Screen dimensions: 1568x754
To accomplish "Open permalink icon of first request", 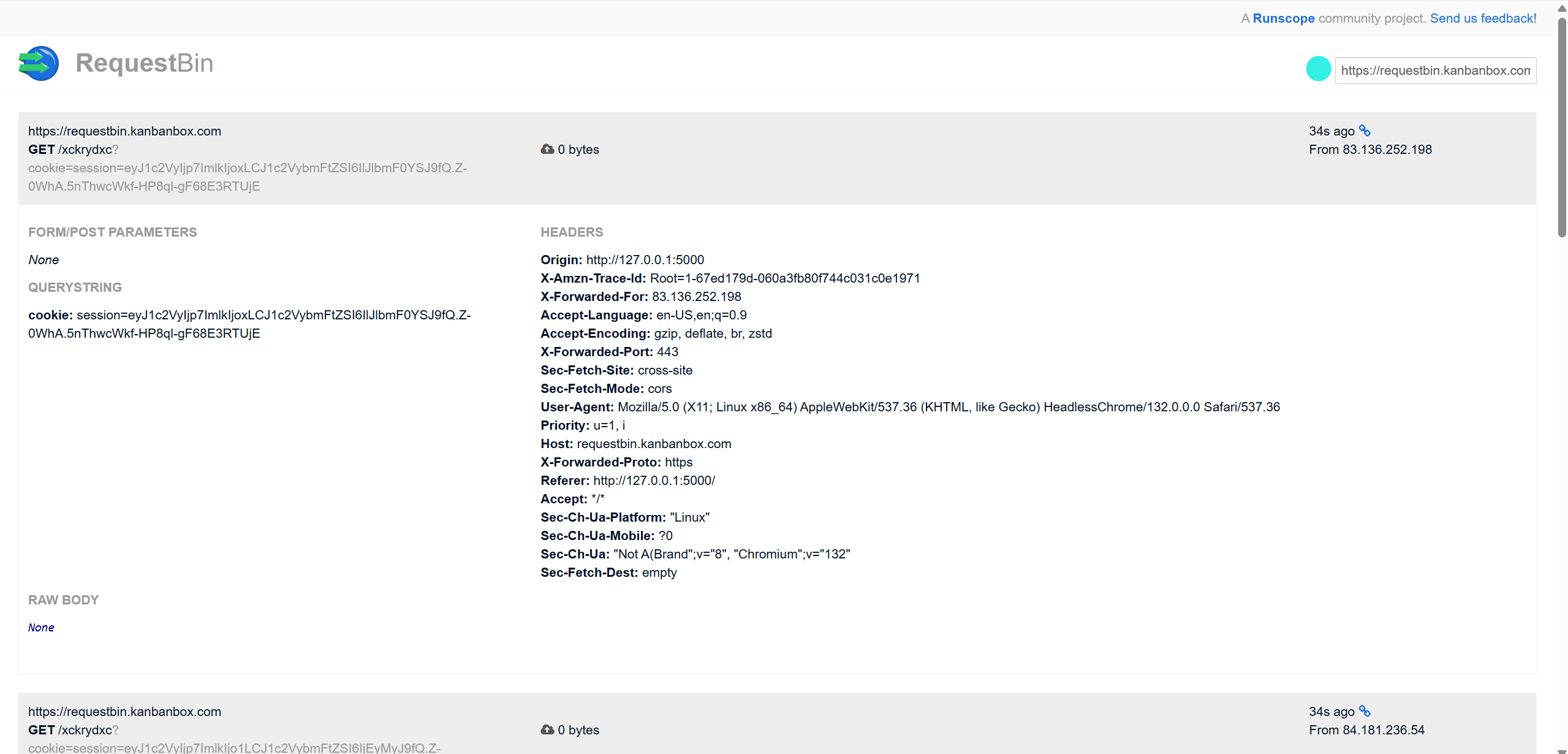I will tap(1365, 131).
